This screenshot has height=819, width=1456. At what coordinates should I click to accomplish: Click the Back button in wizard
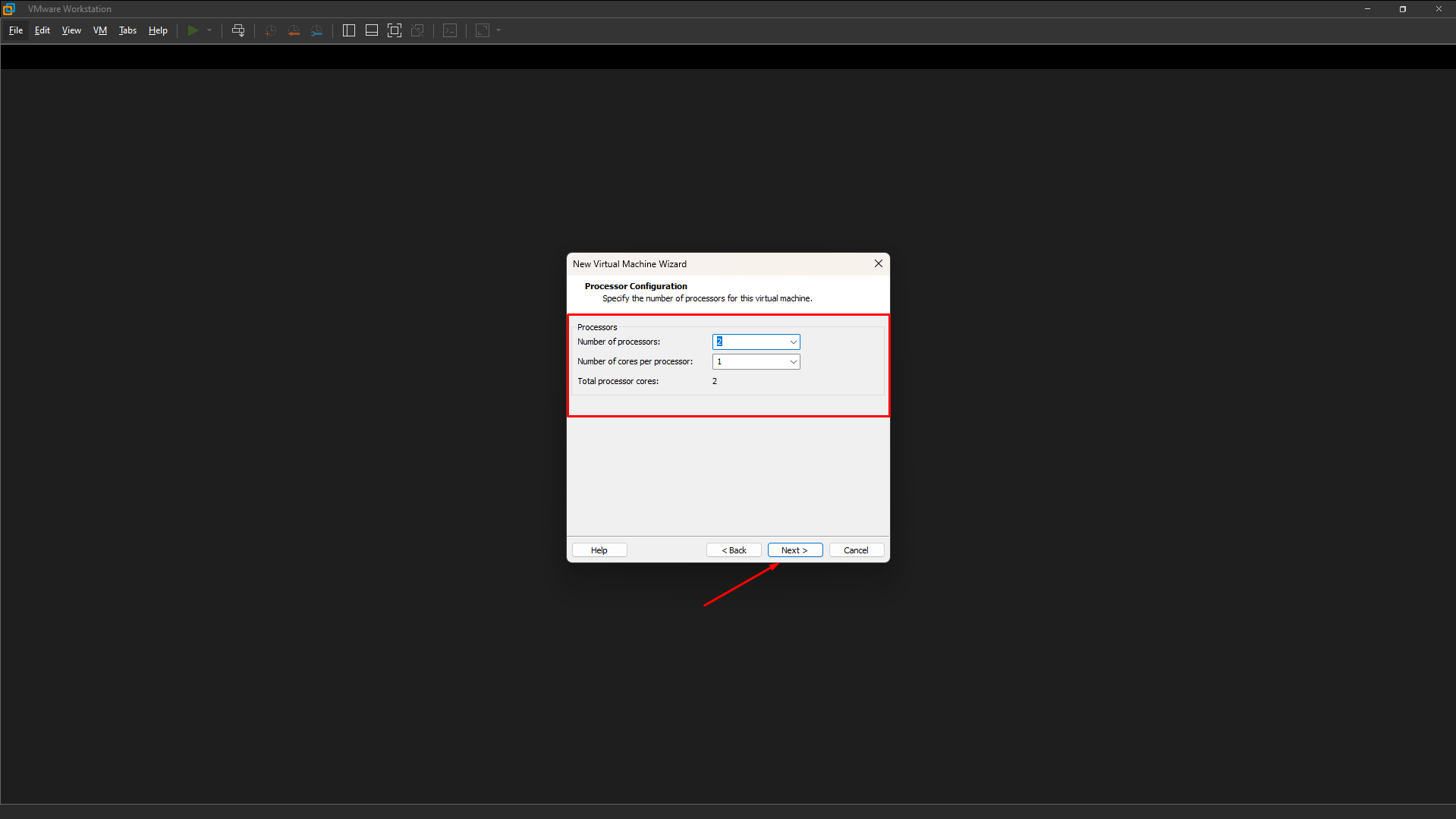click(734, 550)
